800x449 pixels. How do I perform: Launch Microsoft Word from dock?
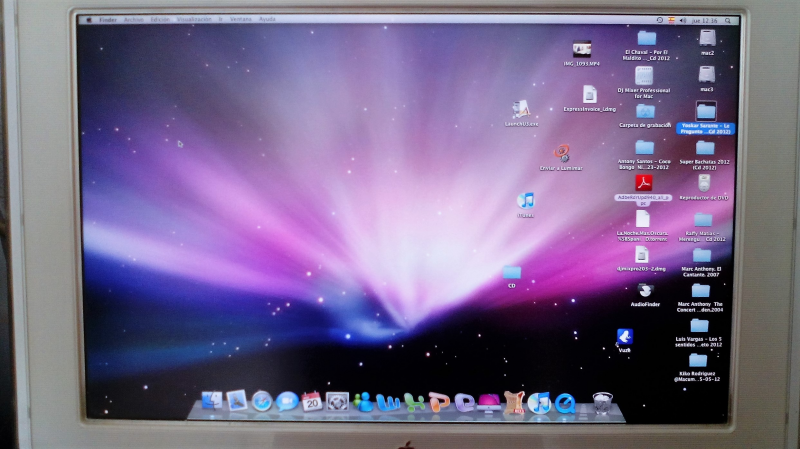click(x=388, y=402)
